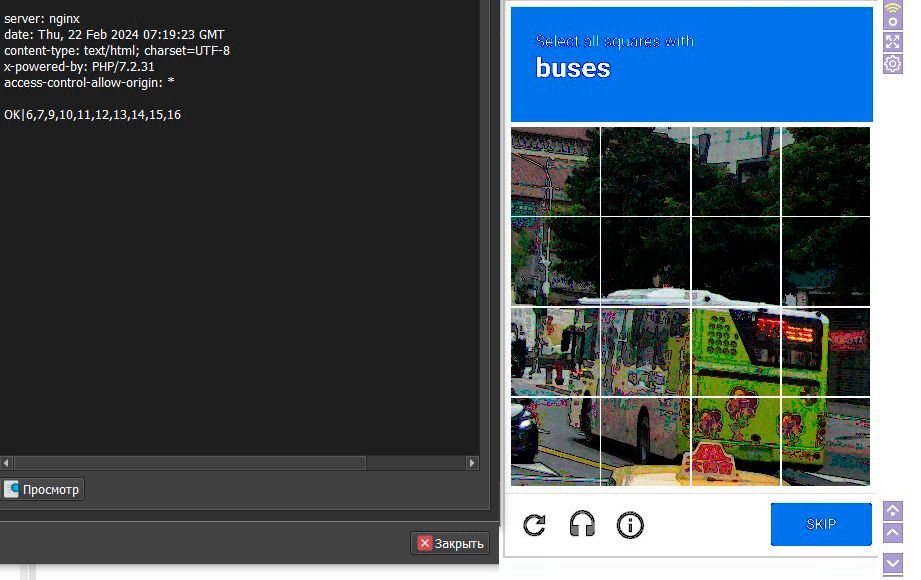Click the up chevron with dot icon
The height and width of the screenshot is (580, 921).
click(893, 510)
